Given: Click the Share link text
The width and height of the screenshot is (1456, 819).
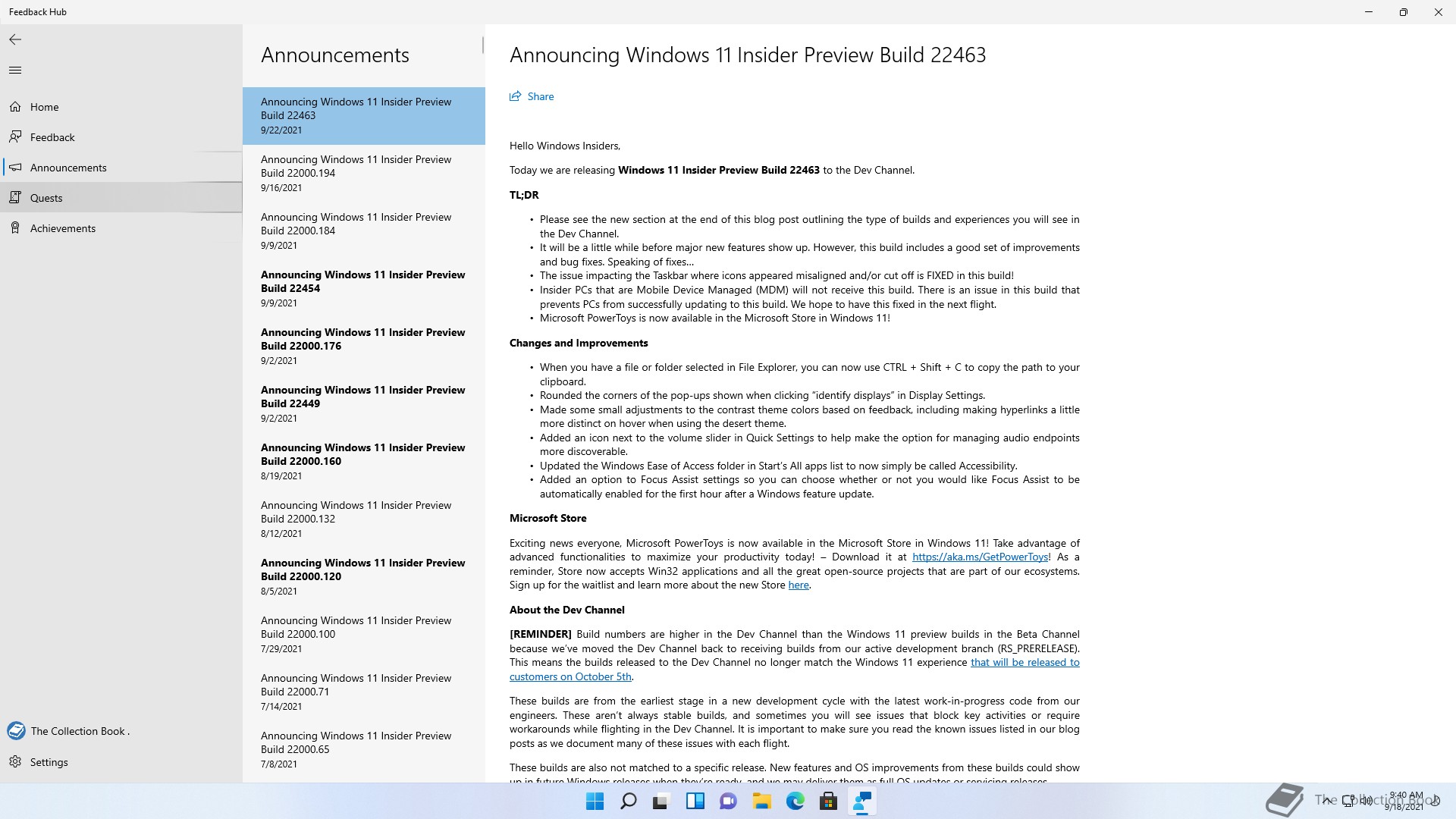Looking at the screenshot, I should [x=541, y=96].
